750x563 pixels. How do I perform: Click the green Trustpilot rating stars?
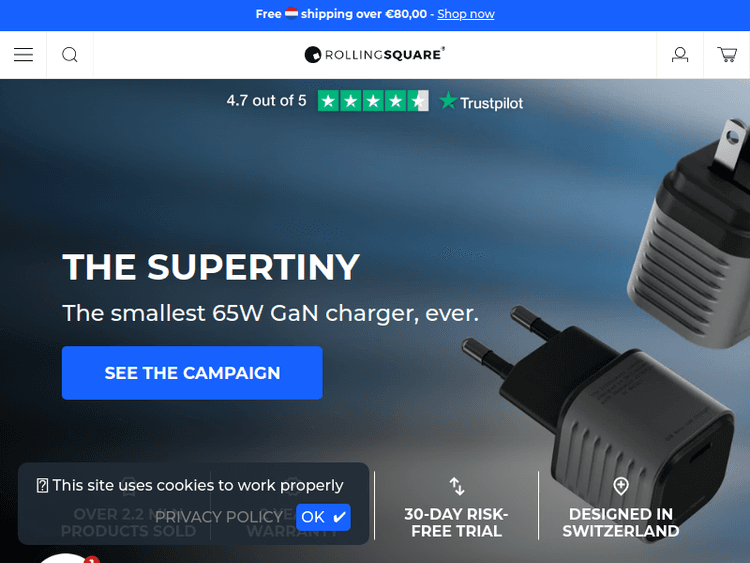click(x=373, y=101)
